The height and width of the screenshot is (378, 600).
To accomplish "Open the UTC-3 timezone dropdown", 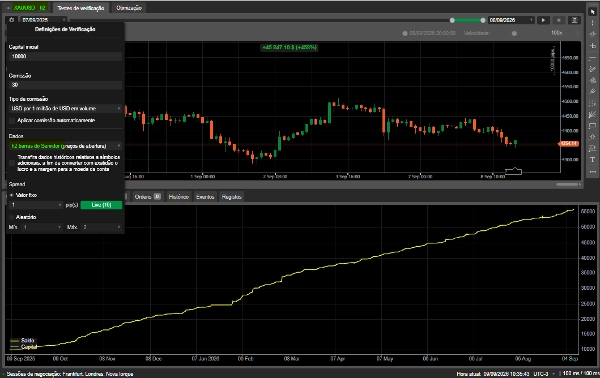I will point(543,374).
